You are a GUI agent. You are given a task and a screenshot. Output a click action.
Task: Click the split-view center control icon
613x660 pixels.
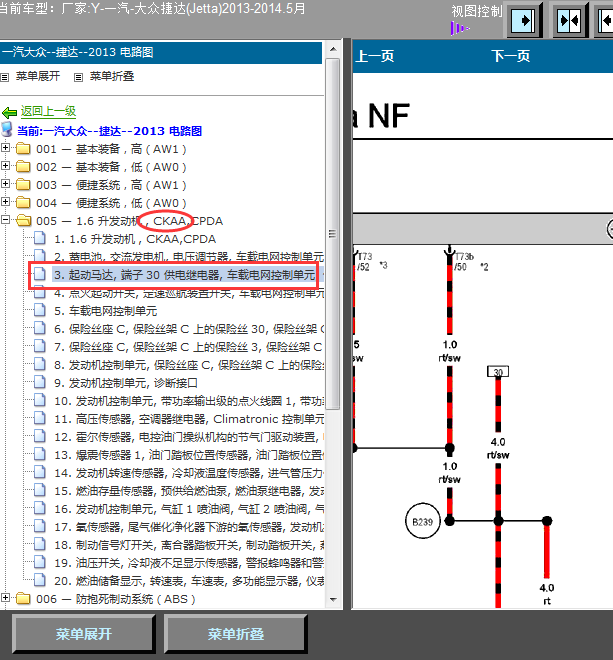point(569,21)
